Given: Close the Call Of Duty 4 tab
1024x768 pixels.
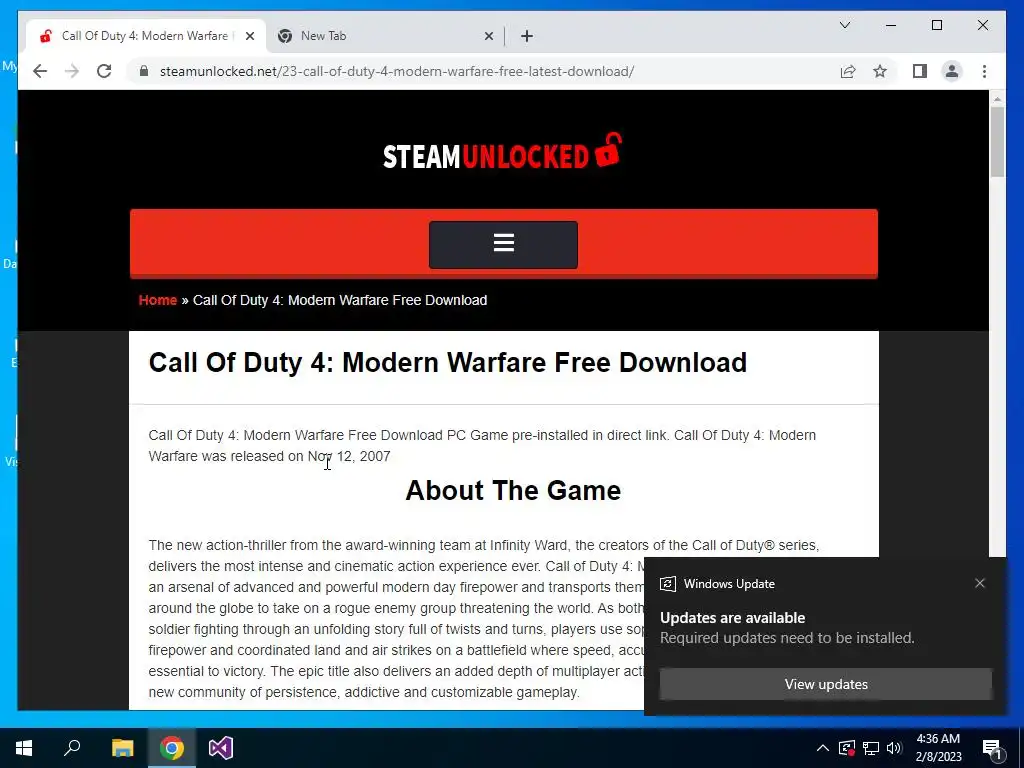Looking at the screenshot, I should point(249,36).
